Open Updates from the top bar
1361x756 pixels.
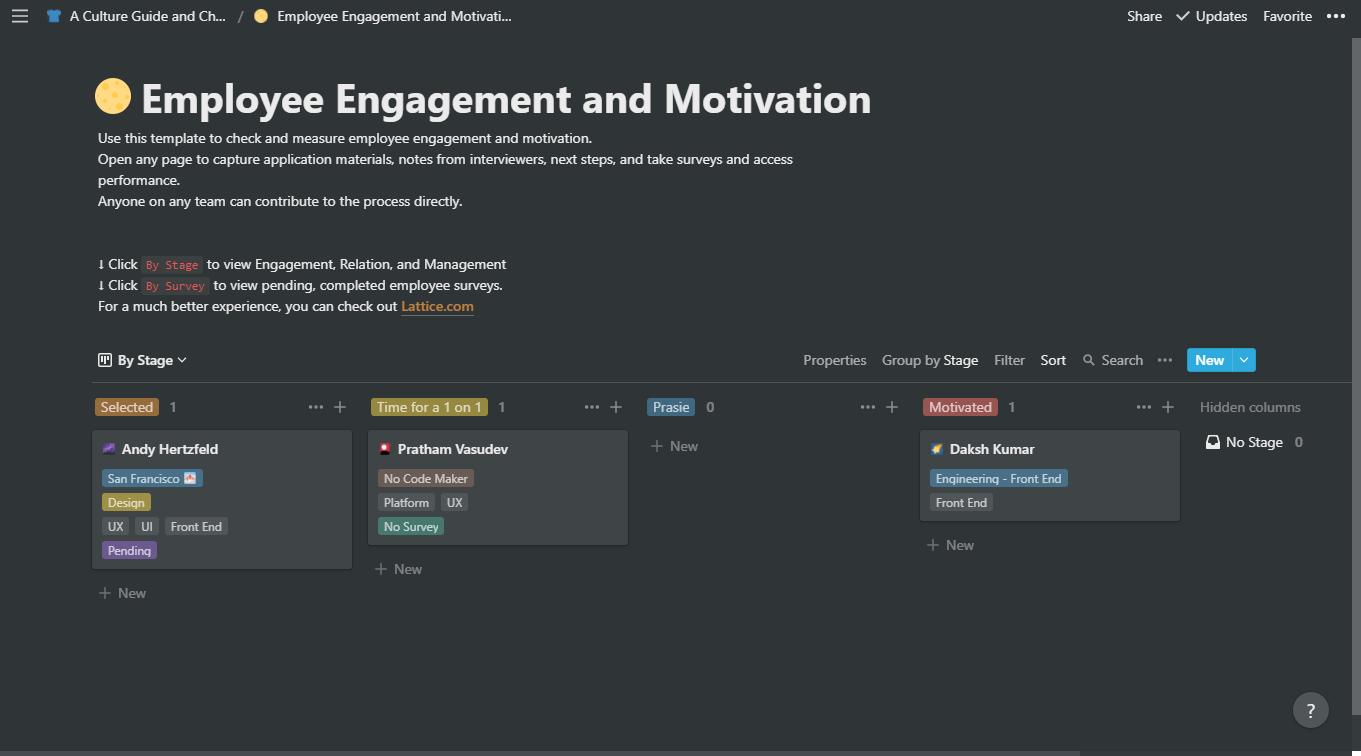[x=1211, y=15]
